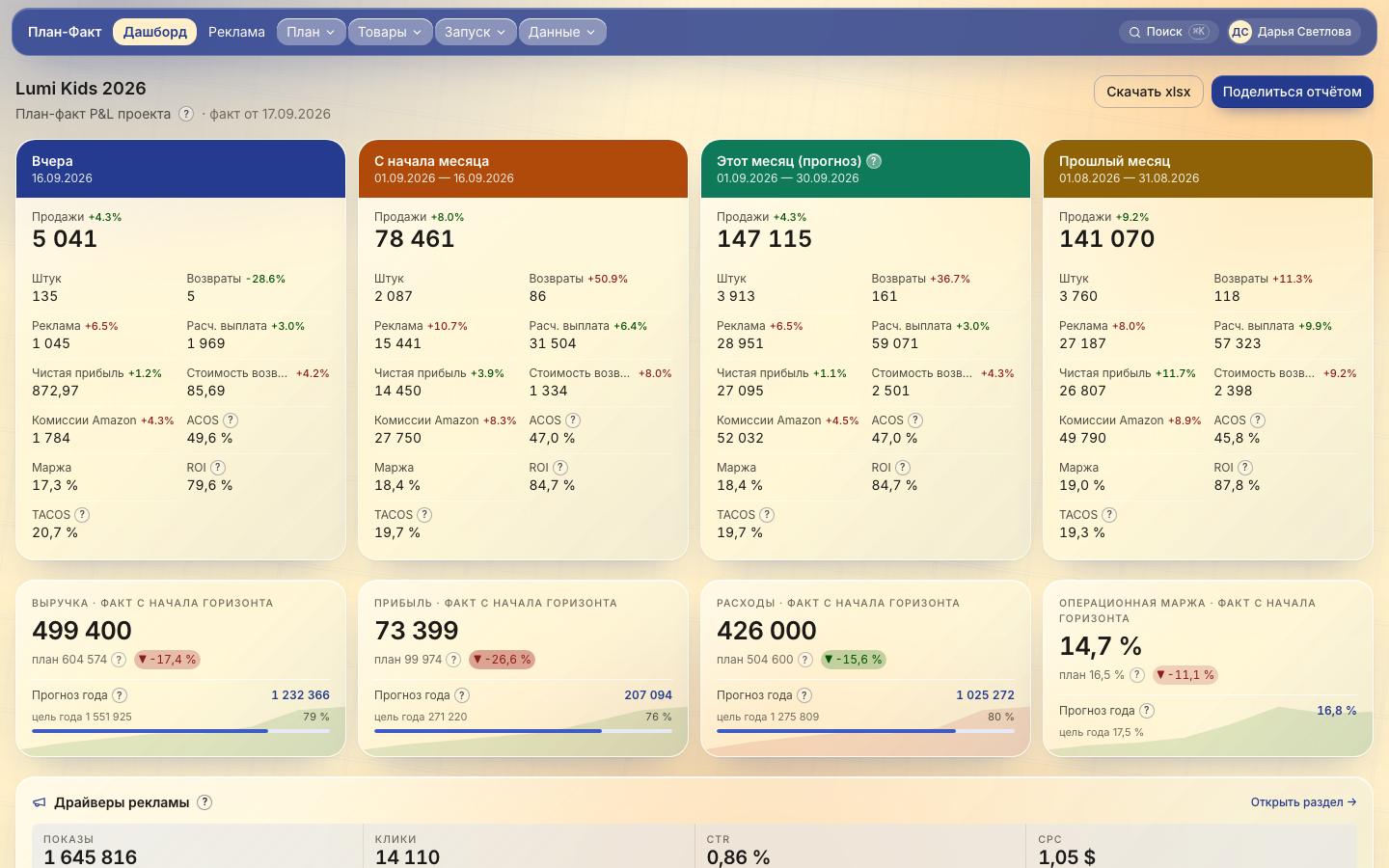Click the Выручка year forecast progress bar

181,731
